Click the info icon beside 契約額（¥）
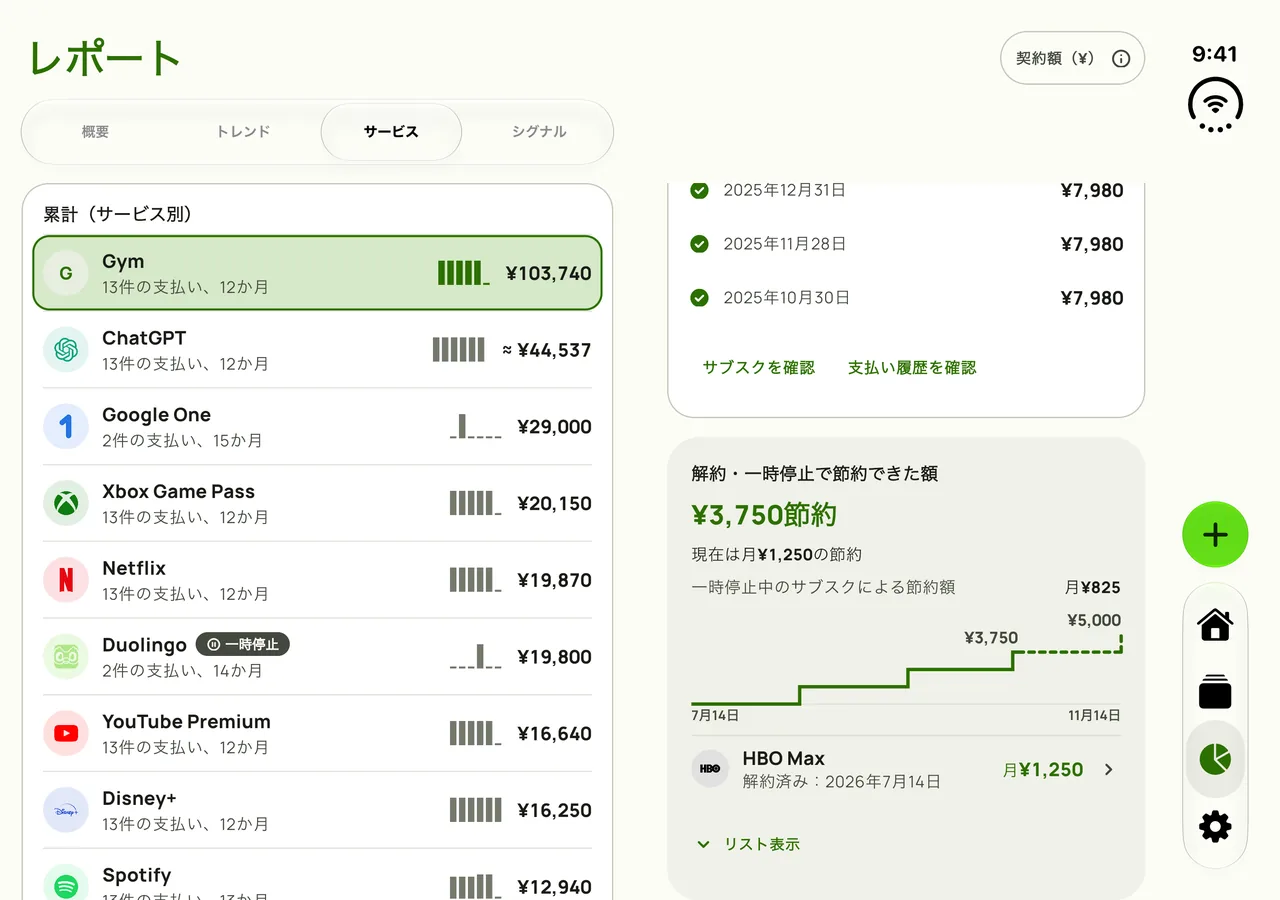The width and height of the screenshot is (1280, 900). (x=1121, y=58)
